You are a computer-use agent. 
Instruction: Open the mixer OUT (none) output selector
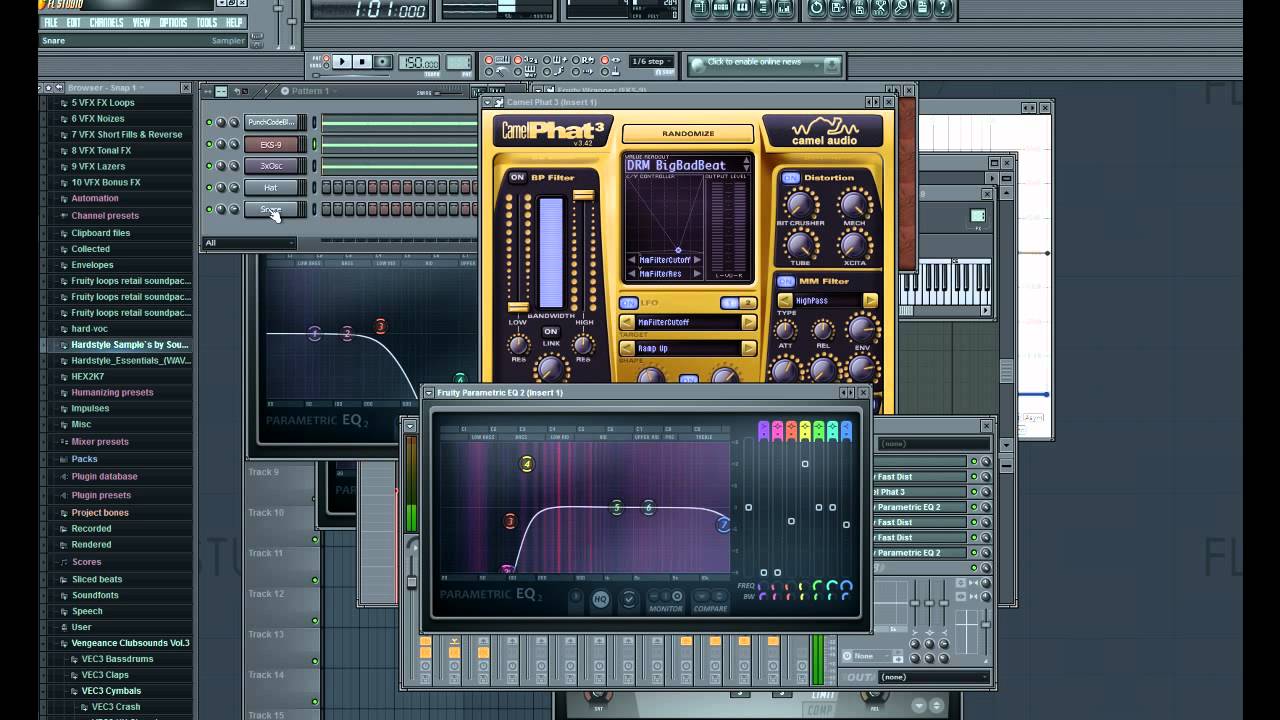click(932, 677)
